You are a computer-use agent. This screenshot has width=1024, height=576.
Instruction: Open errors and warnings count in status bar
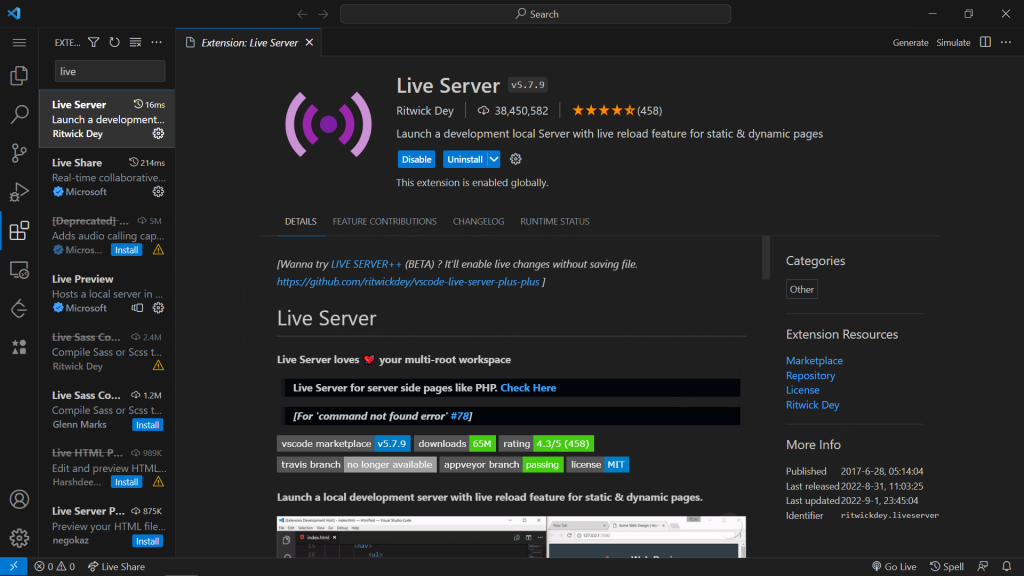[x=55, y=566]
